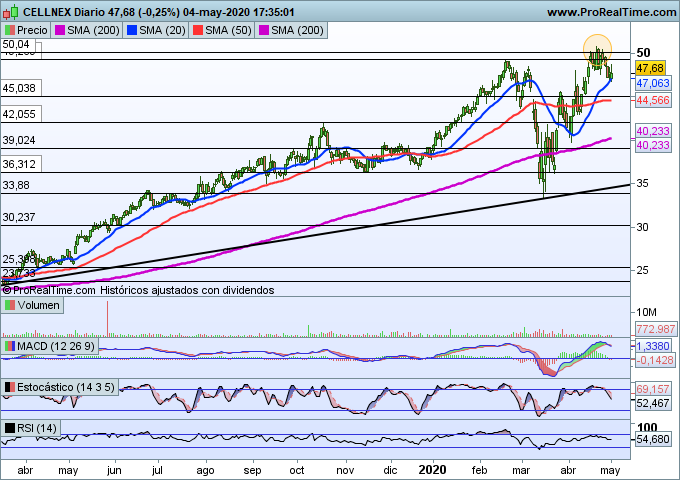This screenshot has width=680, height=480.
Task: Click the www.ProRealTime.com link
Action: [x=611, y=12]
